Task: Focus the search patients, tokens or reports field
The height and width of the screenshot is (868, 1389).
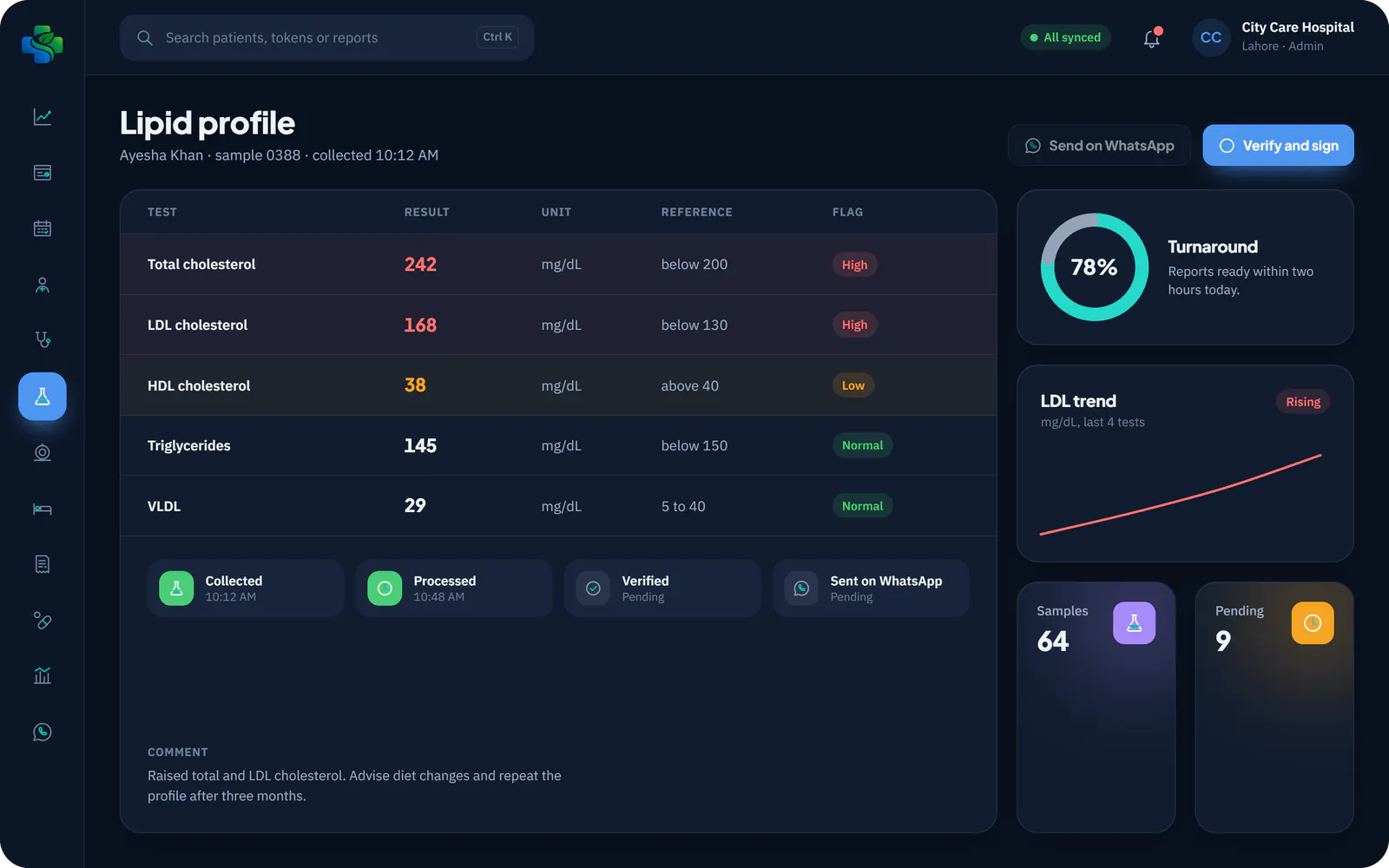Action: pos(326,37)
